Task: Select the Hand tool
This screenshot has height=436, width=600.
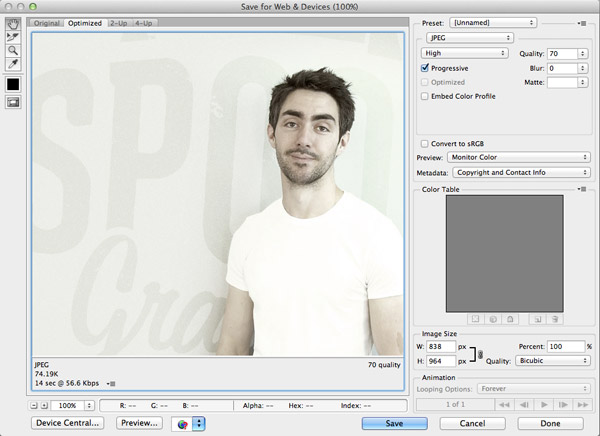Action: pos(13,23)
